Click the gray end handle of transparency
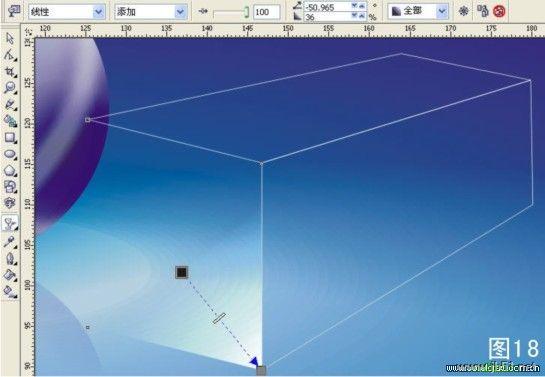Image resolution: width=545 pixels, height=377 pixels. (x=261, y=370)
